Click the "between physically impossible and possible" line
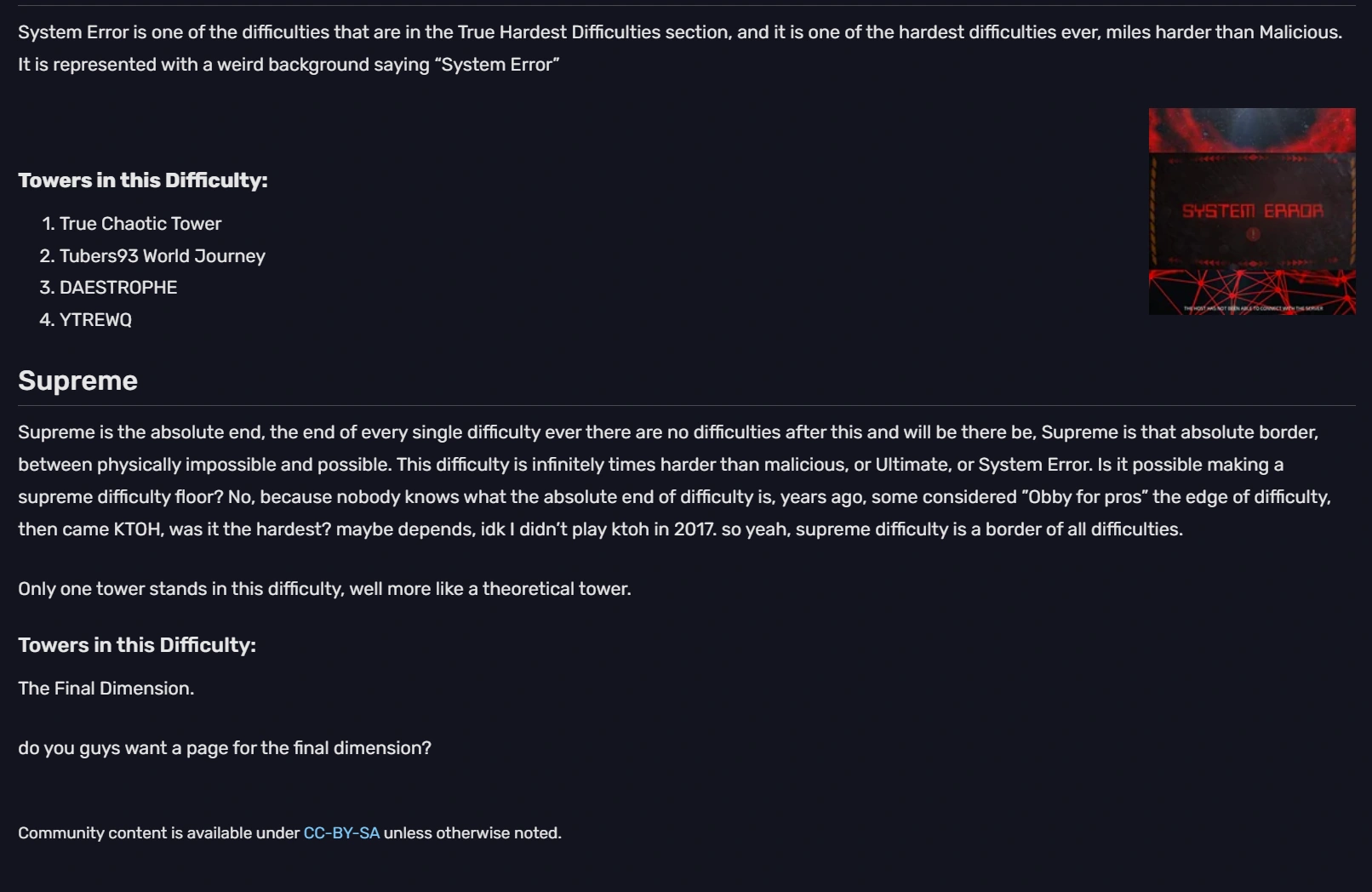Screen dimensions: 1372x892 650,465
